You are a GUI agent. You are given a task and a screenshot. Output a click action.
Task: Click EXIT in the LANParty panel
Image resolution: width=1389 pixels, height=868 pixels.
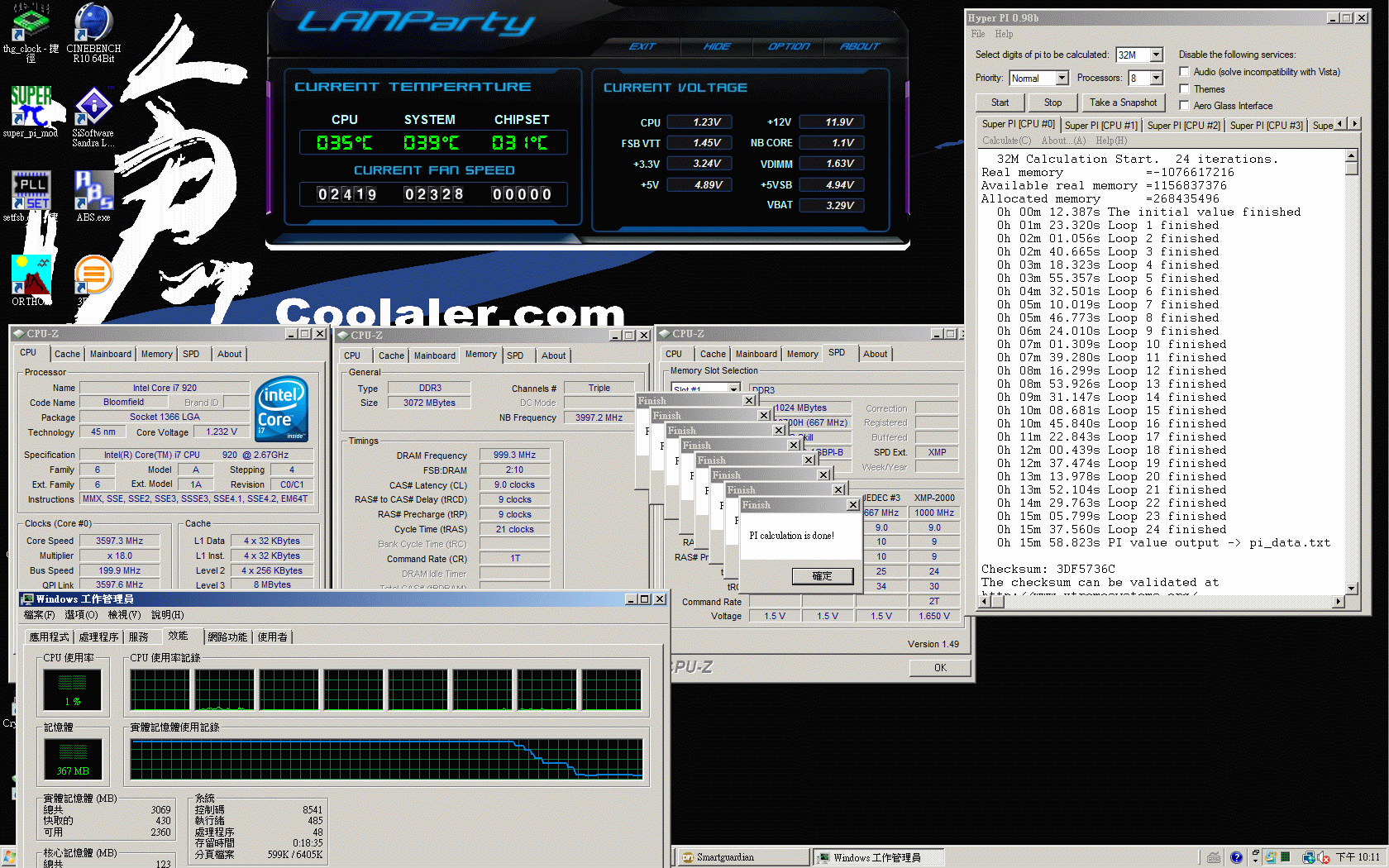pyautogui.click(x=642, y=46)
